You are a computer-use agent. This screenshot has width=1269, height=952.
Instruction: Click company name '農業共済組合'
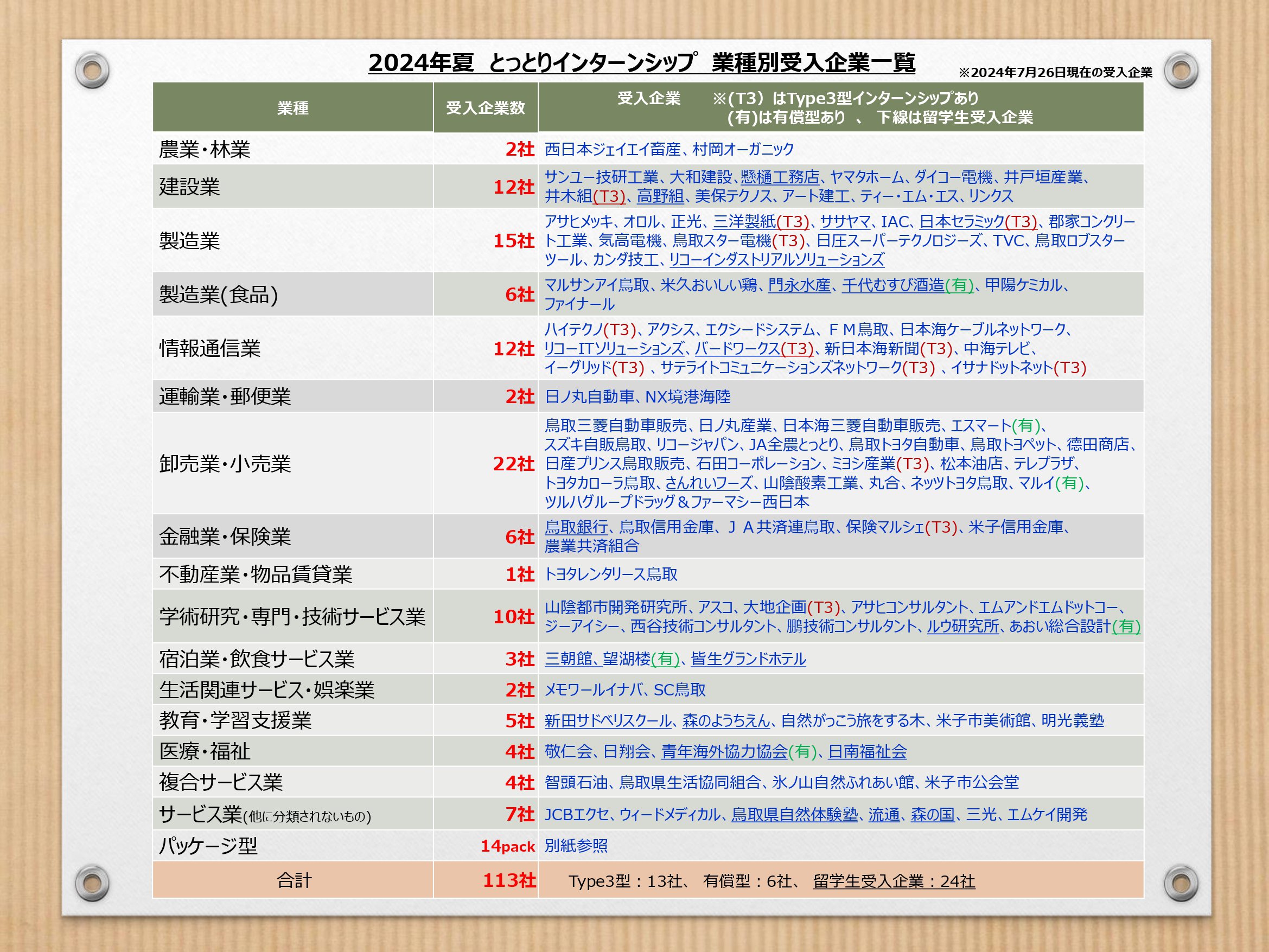coord(592,546)
